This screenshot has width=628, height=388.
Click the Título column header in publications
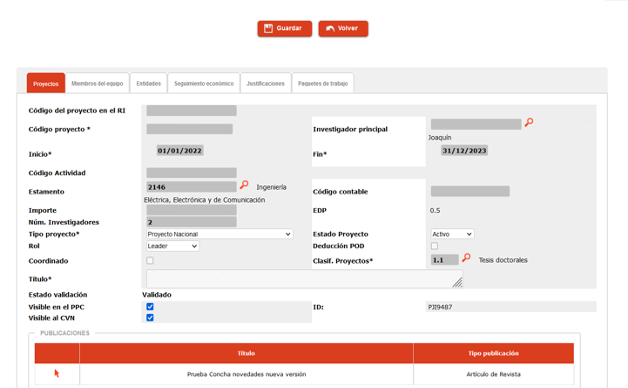point(246,353)
